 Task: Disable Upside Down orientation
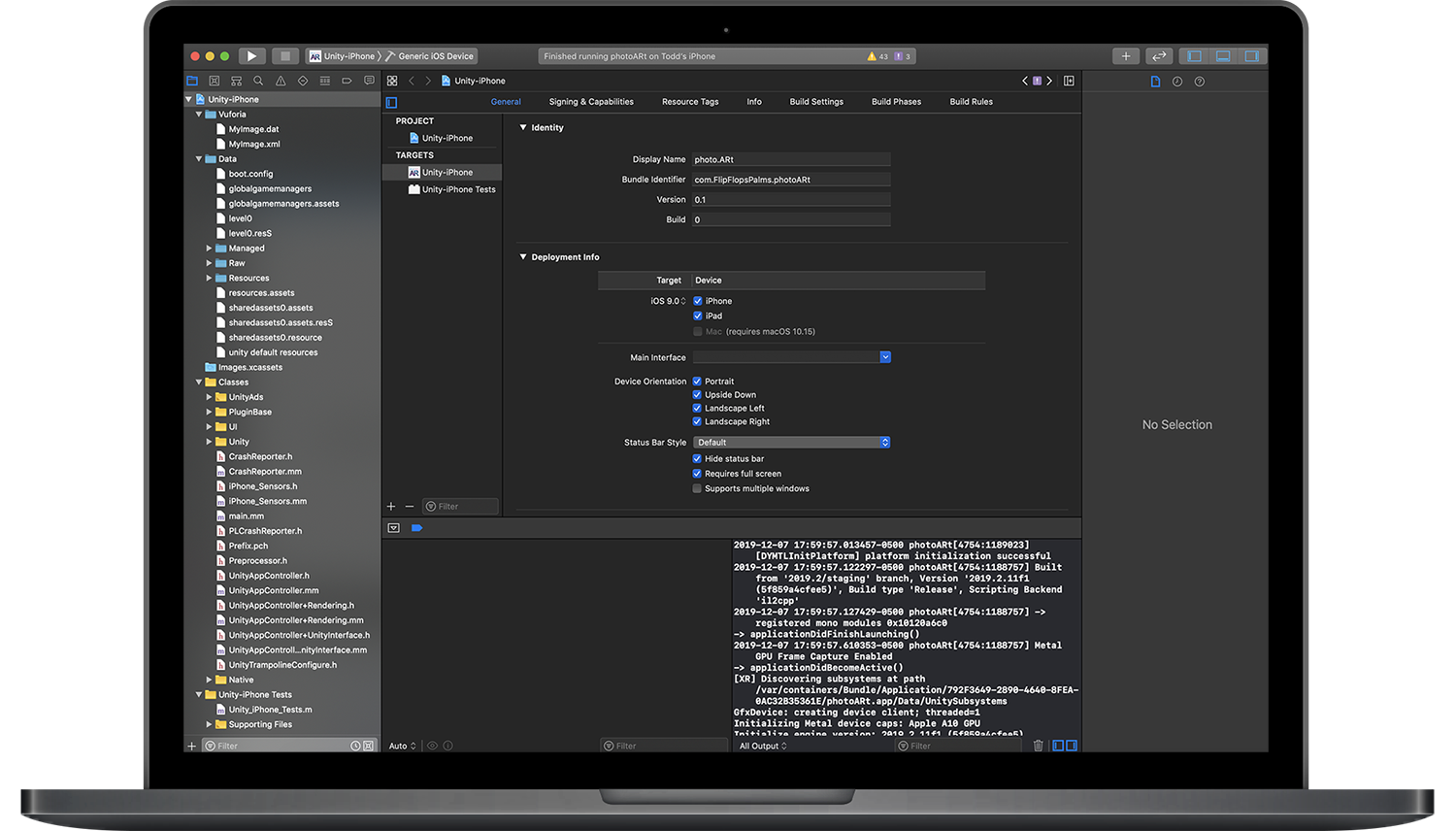[x=697, y=395]
